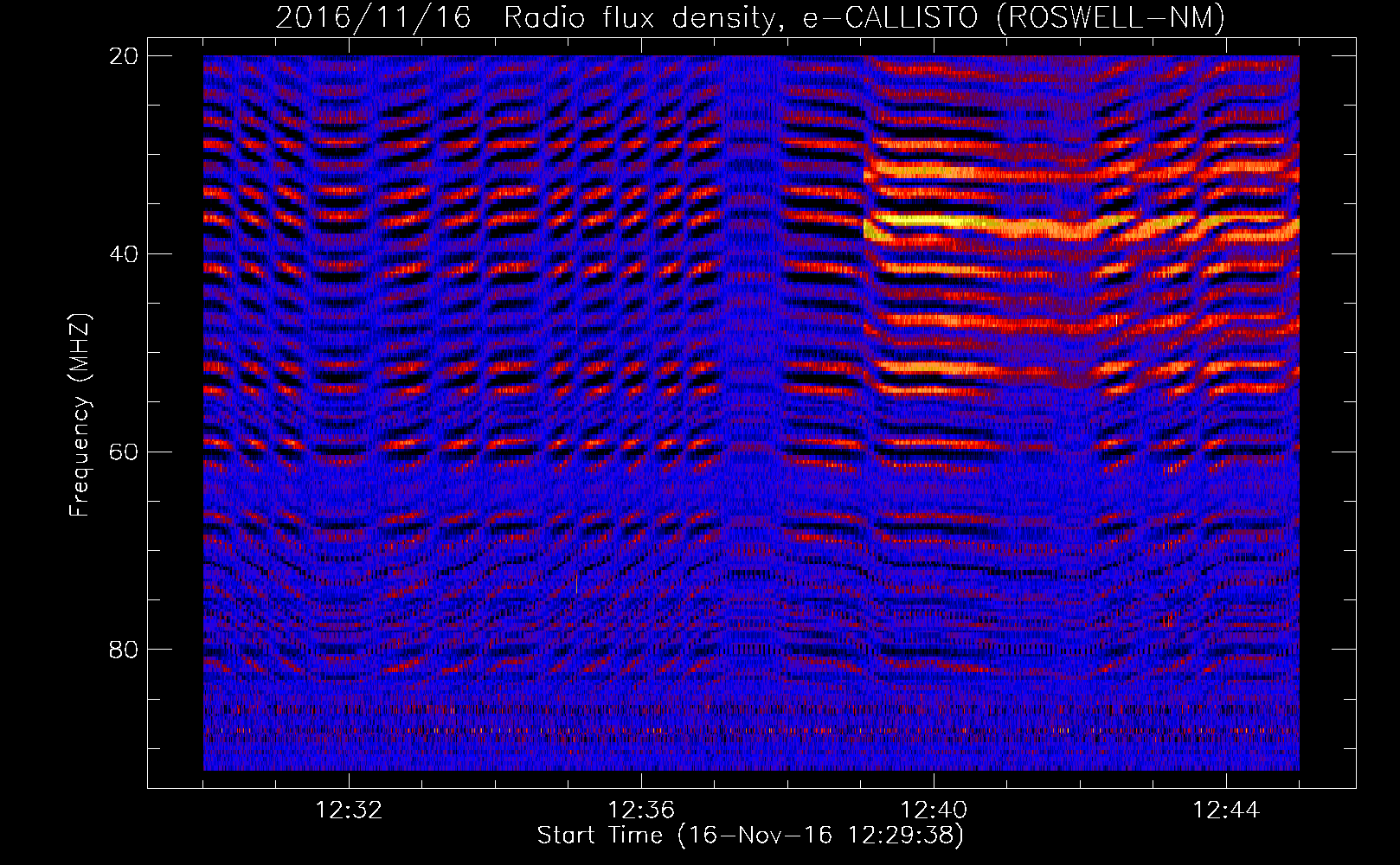The height and width of the screenshot is (865, 1400).
Task: Click the 60 frequency axis tick label
Action: (125, 452)
